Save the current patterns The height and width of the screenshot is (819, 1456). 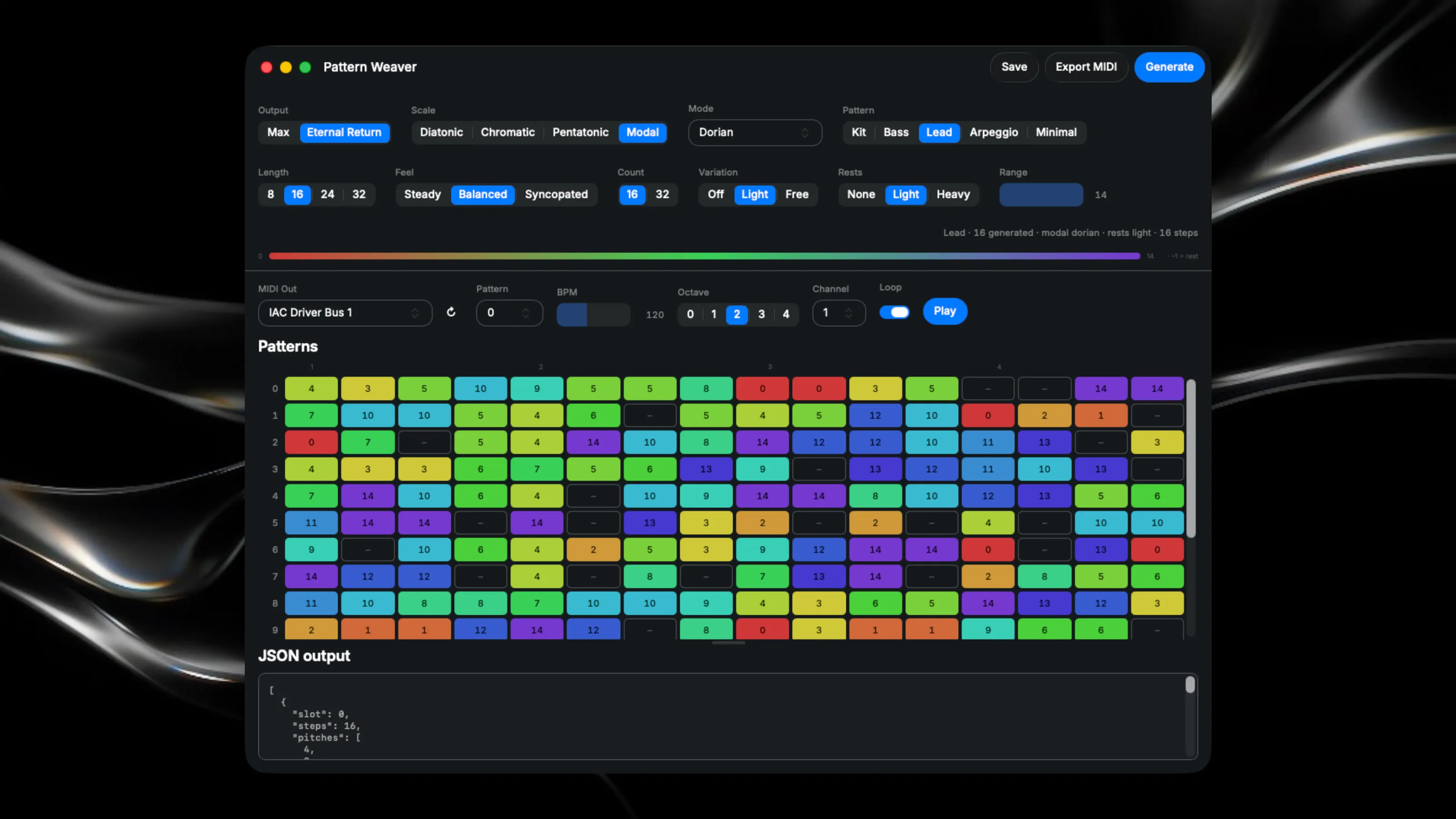(x=1014, y=67)
